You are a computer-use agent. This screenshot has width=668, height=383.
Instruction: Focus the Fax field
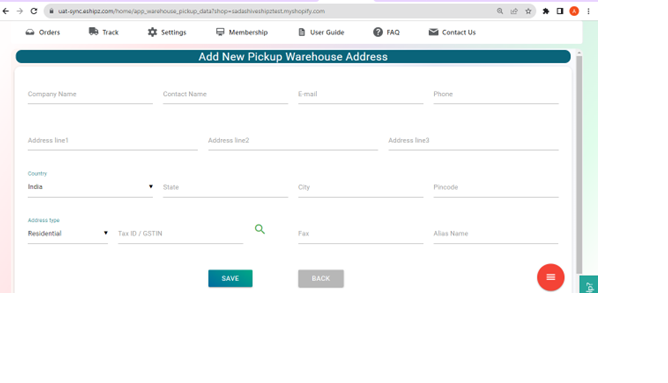pyautogui.click(x=360, y=234)
